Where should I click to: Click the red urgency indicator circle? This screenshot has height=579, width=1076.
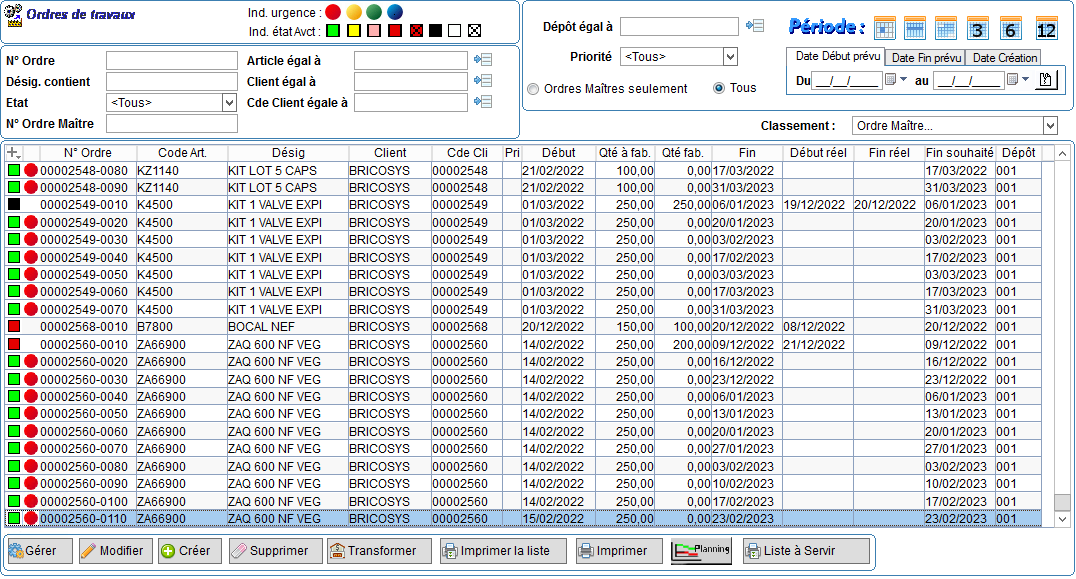pyautogui.click(x=333, y=12)
